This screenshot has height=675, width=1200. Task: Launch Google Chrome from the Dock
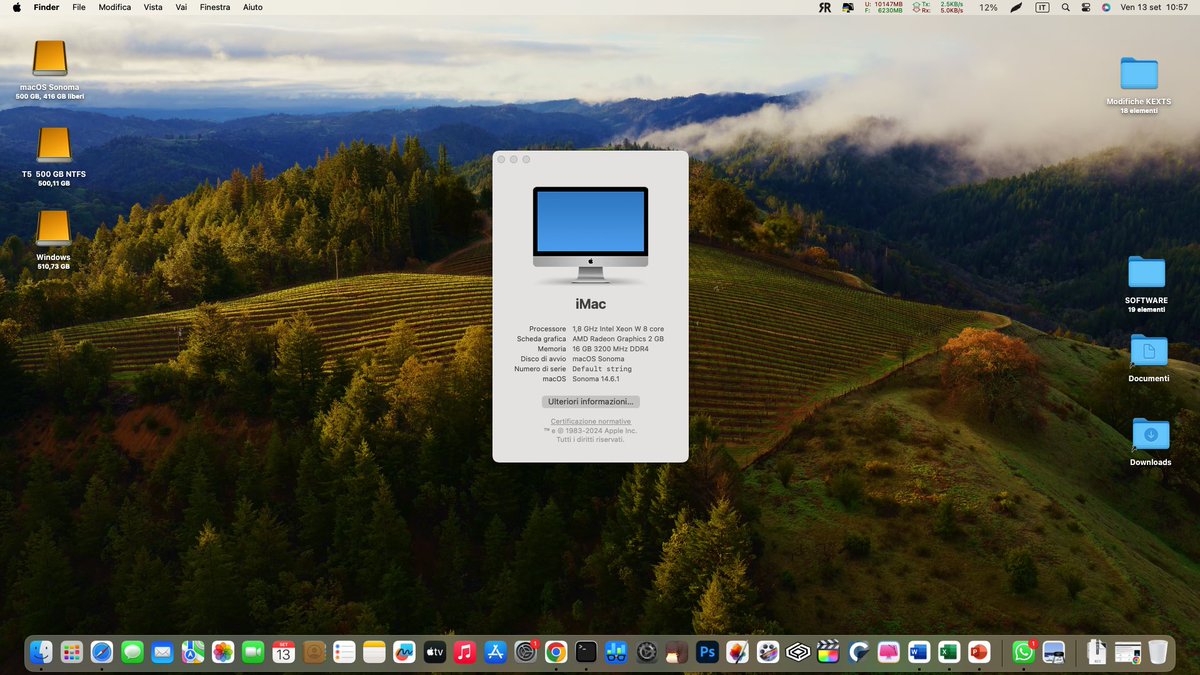[x=556, y=652]
